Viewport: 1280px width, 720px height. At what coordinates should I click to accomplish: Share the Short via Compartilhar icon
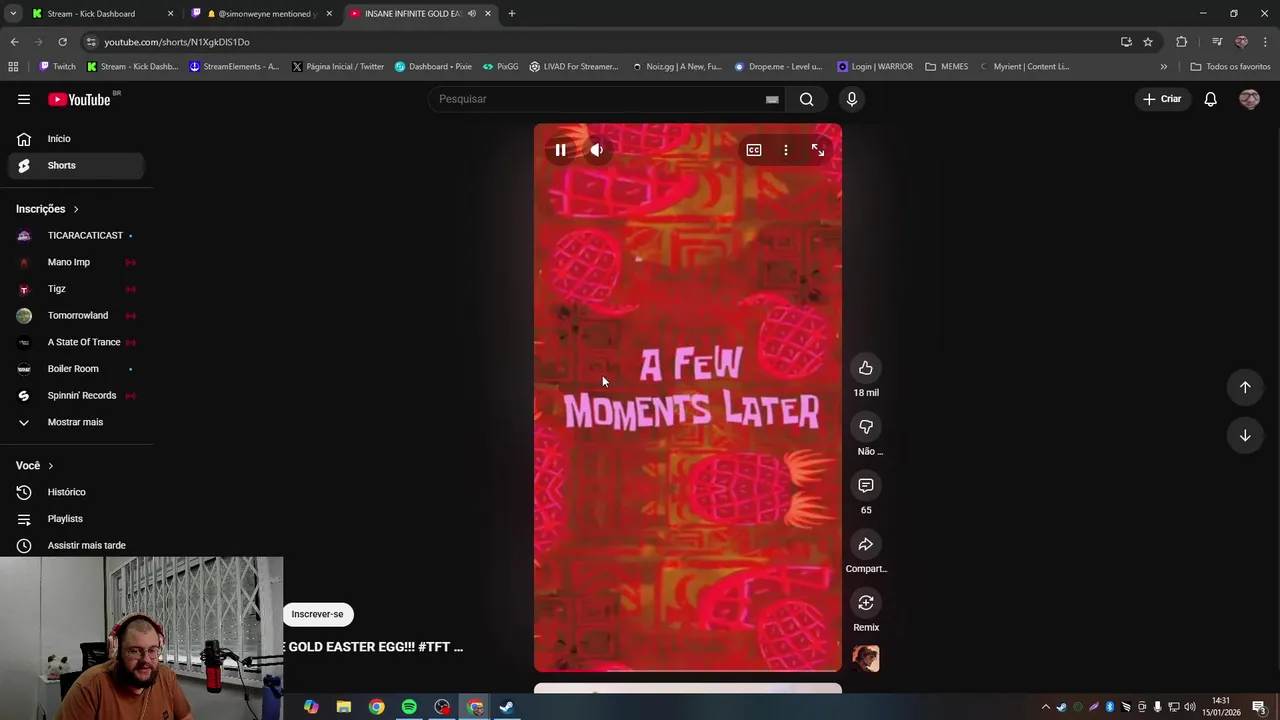click(x=866, y=544)
